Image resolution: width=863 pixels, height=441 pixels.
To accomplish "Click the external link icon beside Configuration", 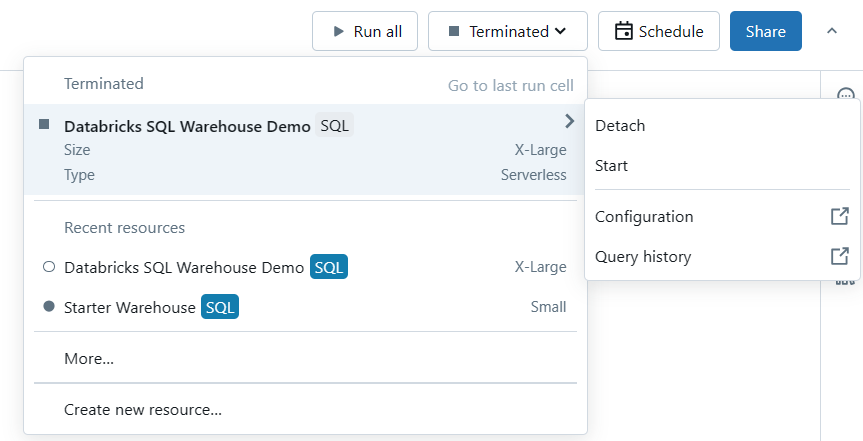I will coord(839,216).
